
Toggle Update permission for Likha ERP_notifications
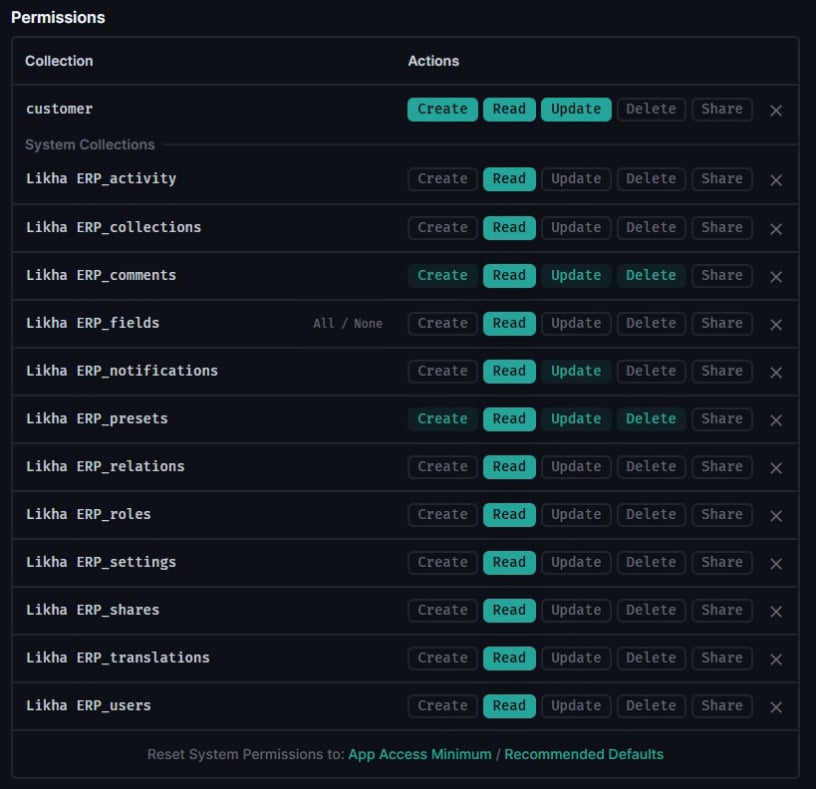[576, 371]
